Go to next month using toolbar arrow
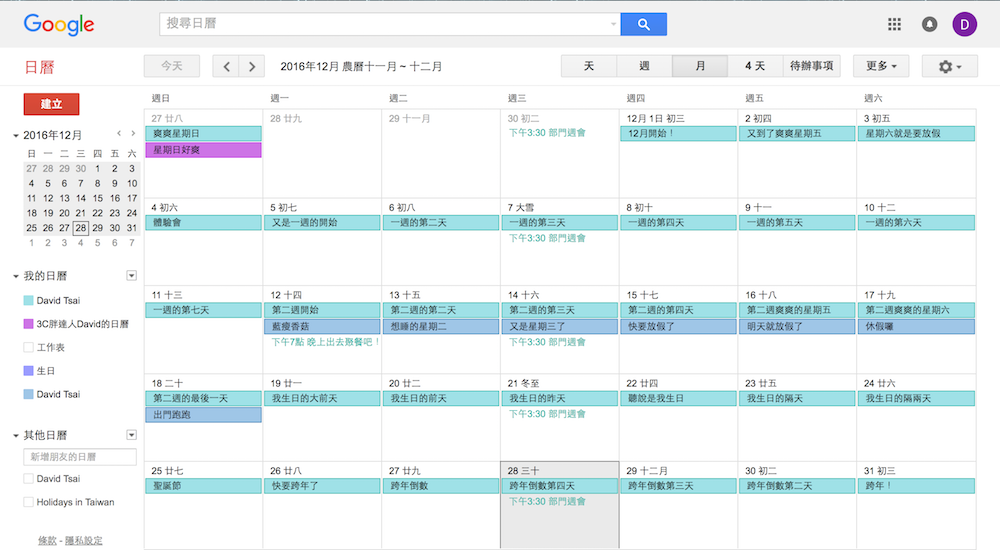 click(x=252, y=66)
